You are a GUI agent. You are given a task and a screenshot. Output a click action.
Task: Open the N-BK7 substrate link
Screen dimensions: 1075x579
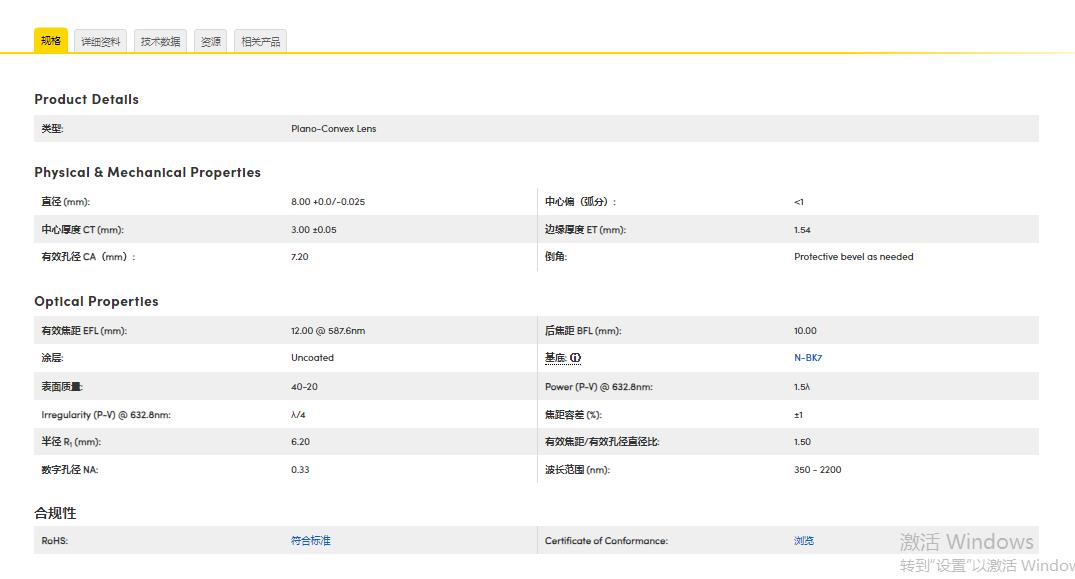coord(809,357)
